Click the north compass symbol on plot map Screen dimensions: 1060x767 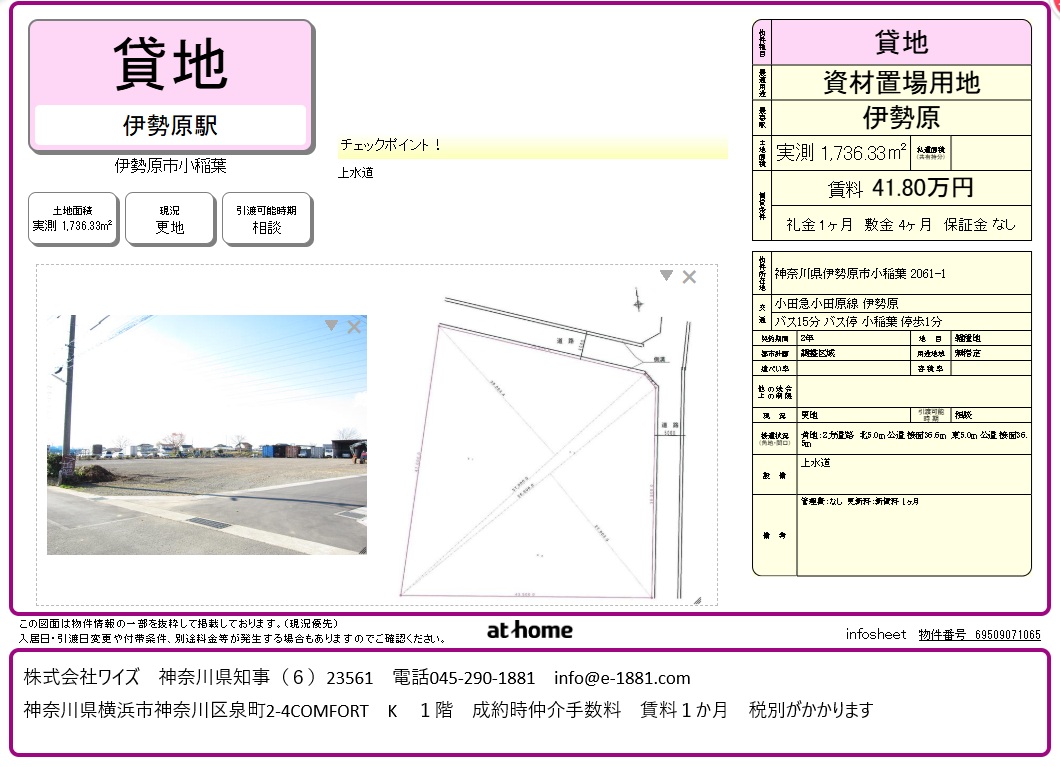point(637,299)
